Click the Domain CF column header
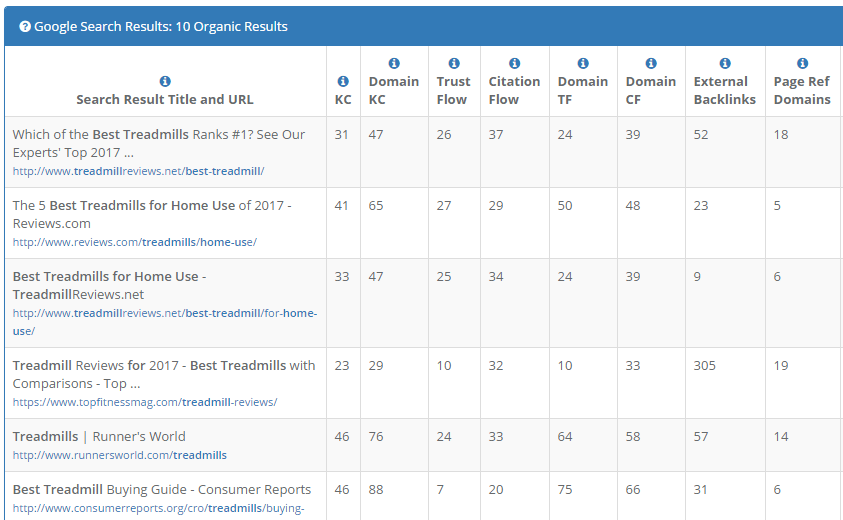Image resolution: width=843 pixels, height=520 pixels. pyautogui.click(x=651, y=90)
